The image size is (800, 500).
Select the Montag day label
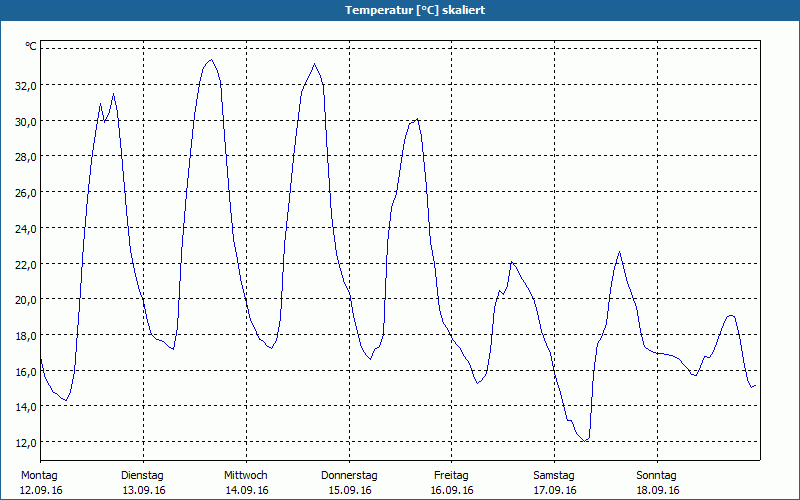[x=40, y=475]
